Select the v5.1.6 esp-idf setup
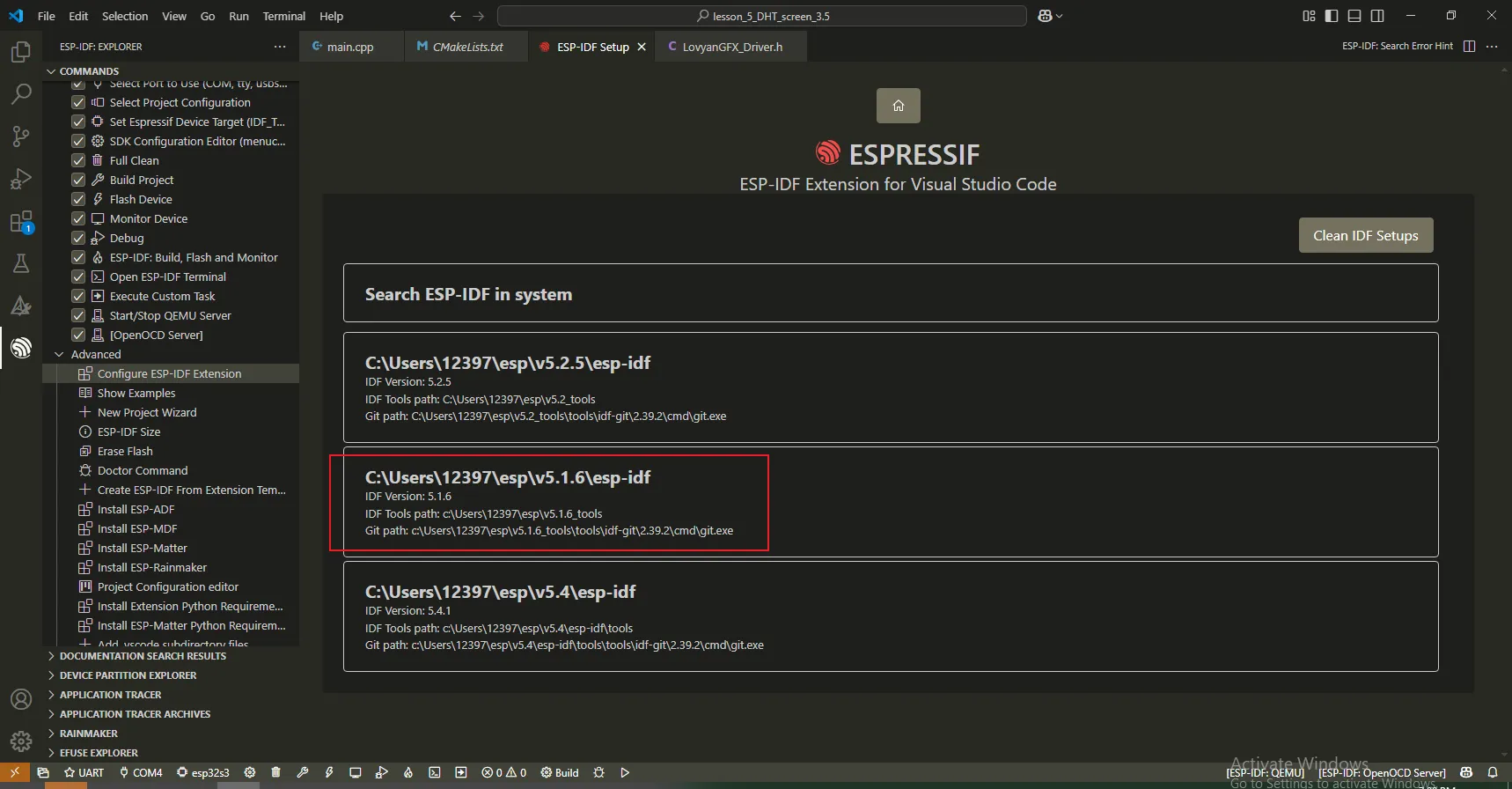Image resolution: width=1512 pixels, height=789 pixels. 891,502
